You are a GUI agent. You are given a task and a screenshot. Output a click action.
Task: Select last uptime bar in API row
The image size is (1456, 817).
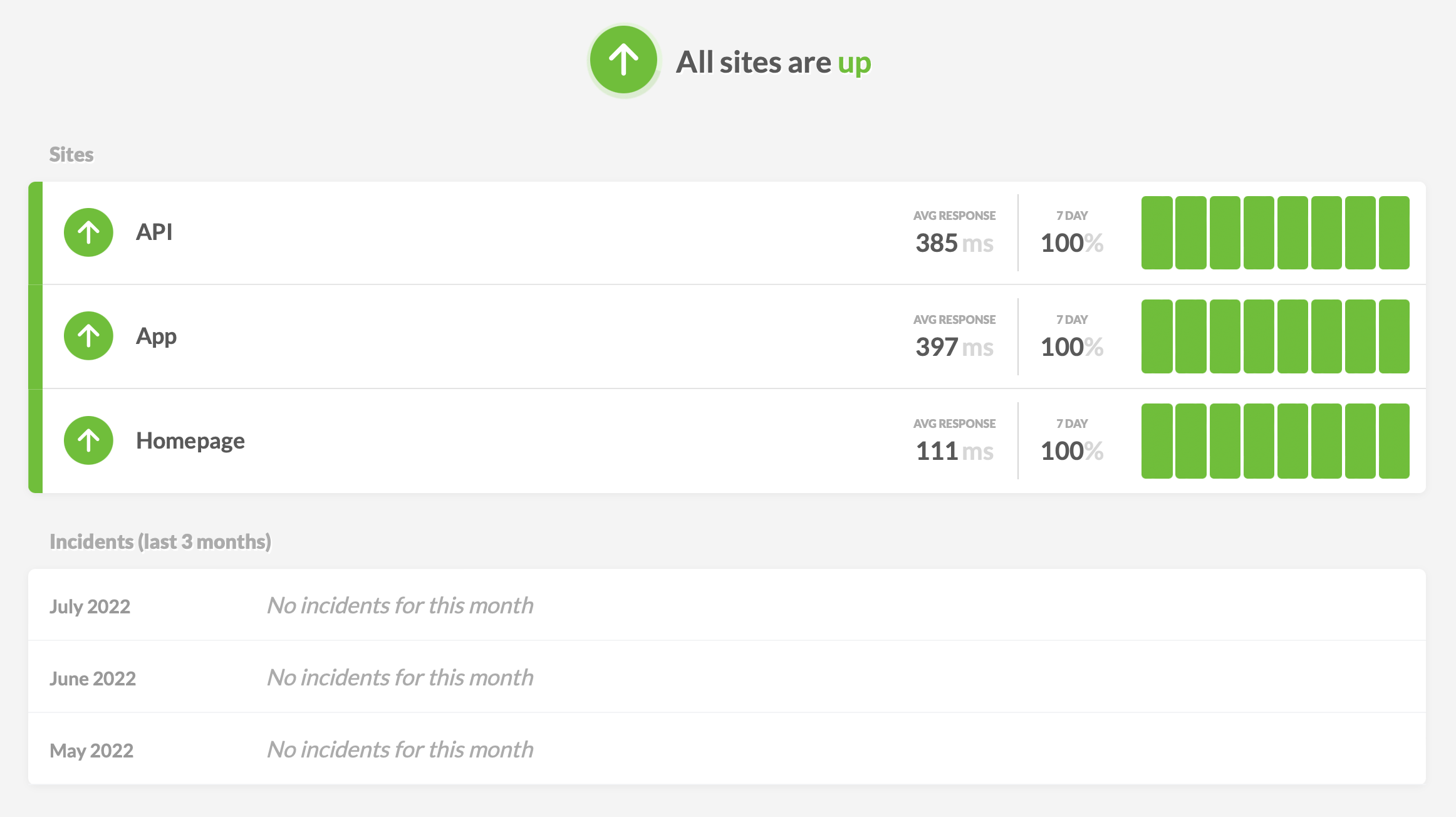pos(1394,232)
